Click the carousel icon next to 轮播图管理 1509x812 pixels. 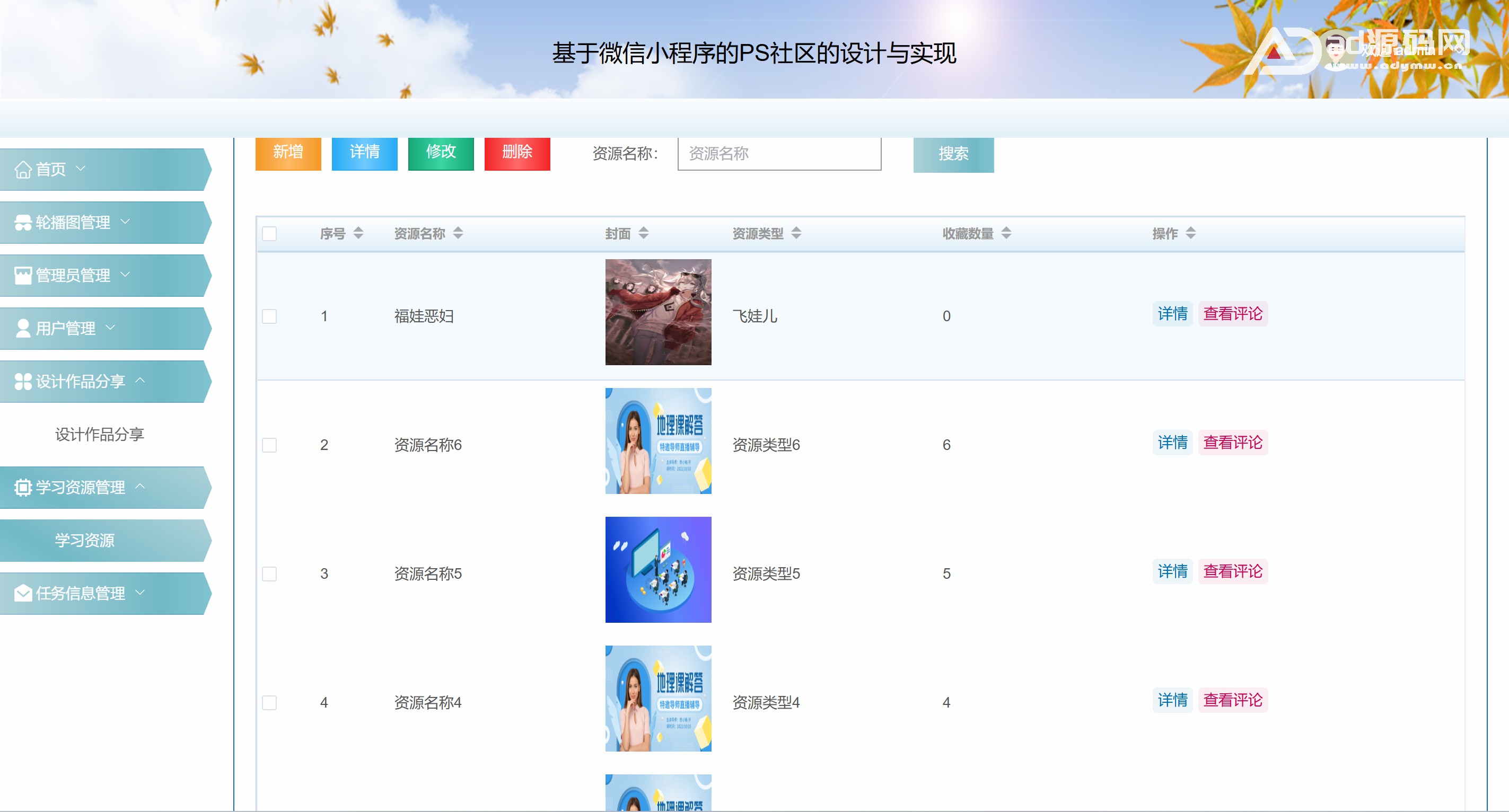pyautogui.click(x=23, y=223)
